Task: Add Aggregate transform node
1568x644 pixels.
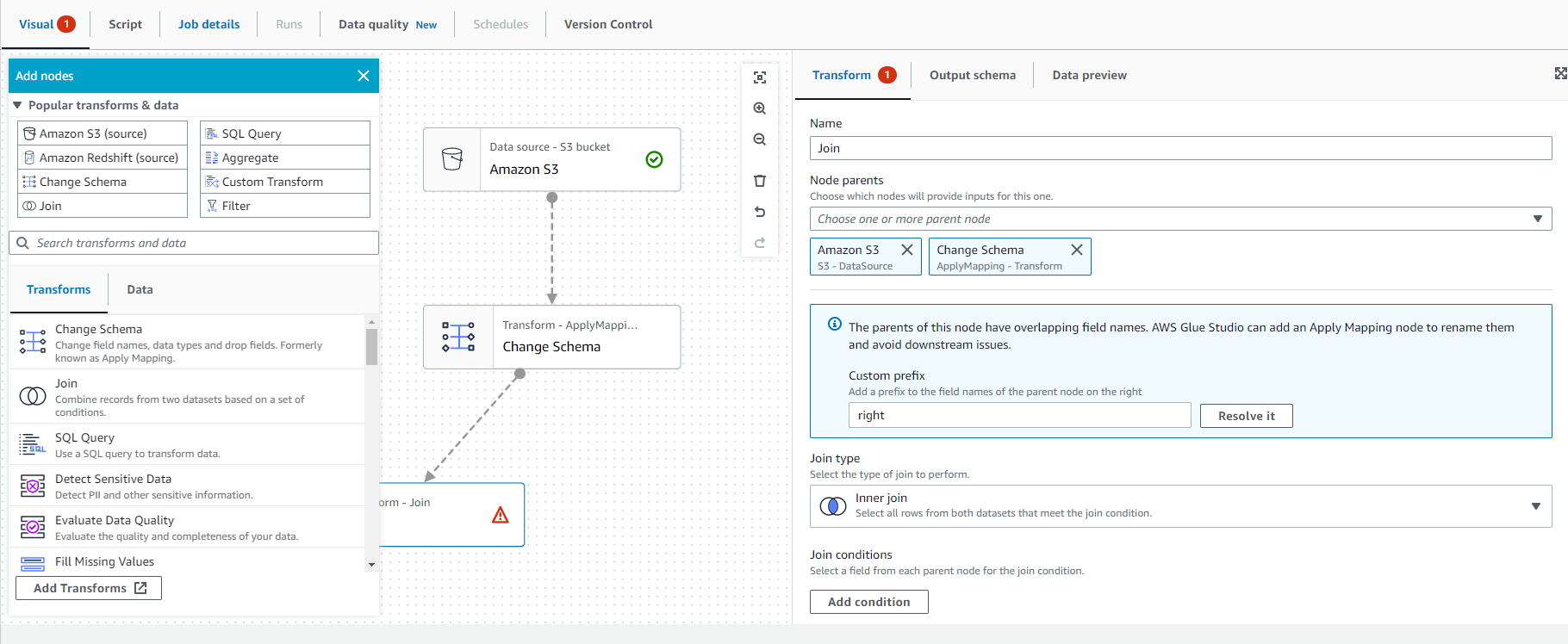Action: click(x=285, y=158)
